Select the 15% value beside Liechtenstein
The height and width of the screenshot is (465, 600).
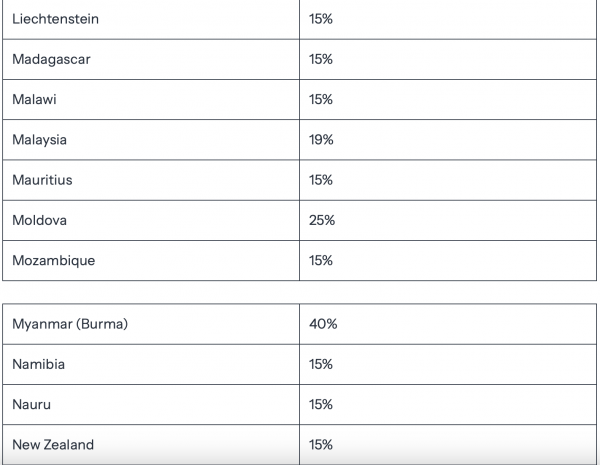pyautogui.click(x=321, y=19)
